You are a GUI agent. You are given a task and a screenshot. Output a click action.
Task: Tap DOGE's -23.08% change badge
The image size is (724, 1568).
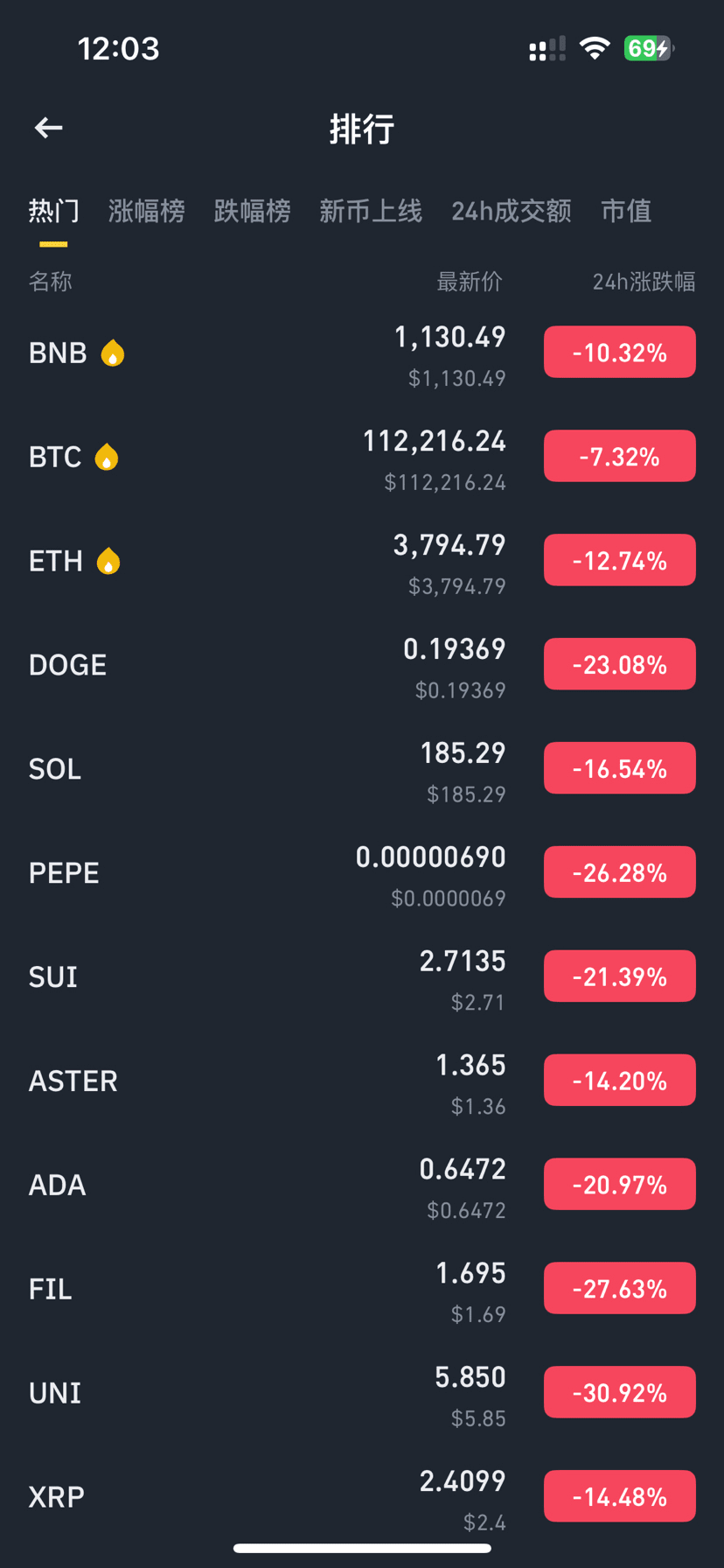click(619, 665)
